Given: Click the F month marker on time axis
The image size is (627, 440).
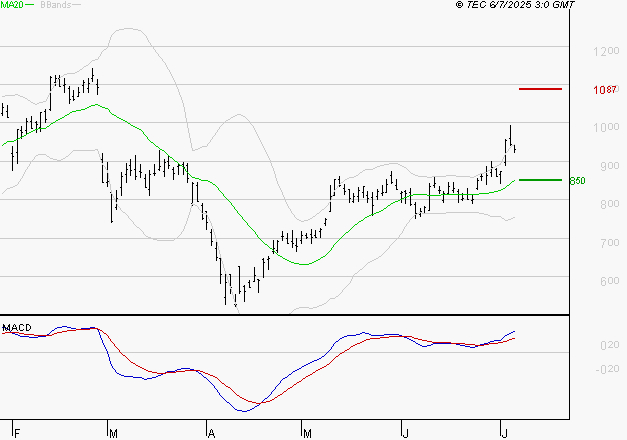Looking at the screenshot, I should click(x=17, y=433).
